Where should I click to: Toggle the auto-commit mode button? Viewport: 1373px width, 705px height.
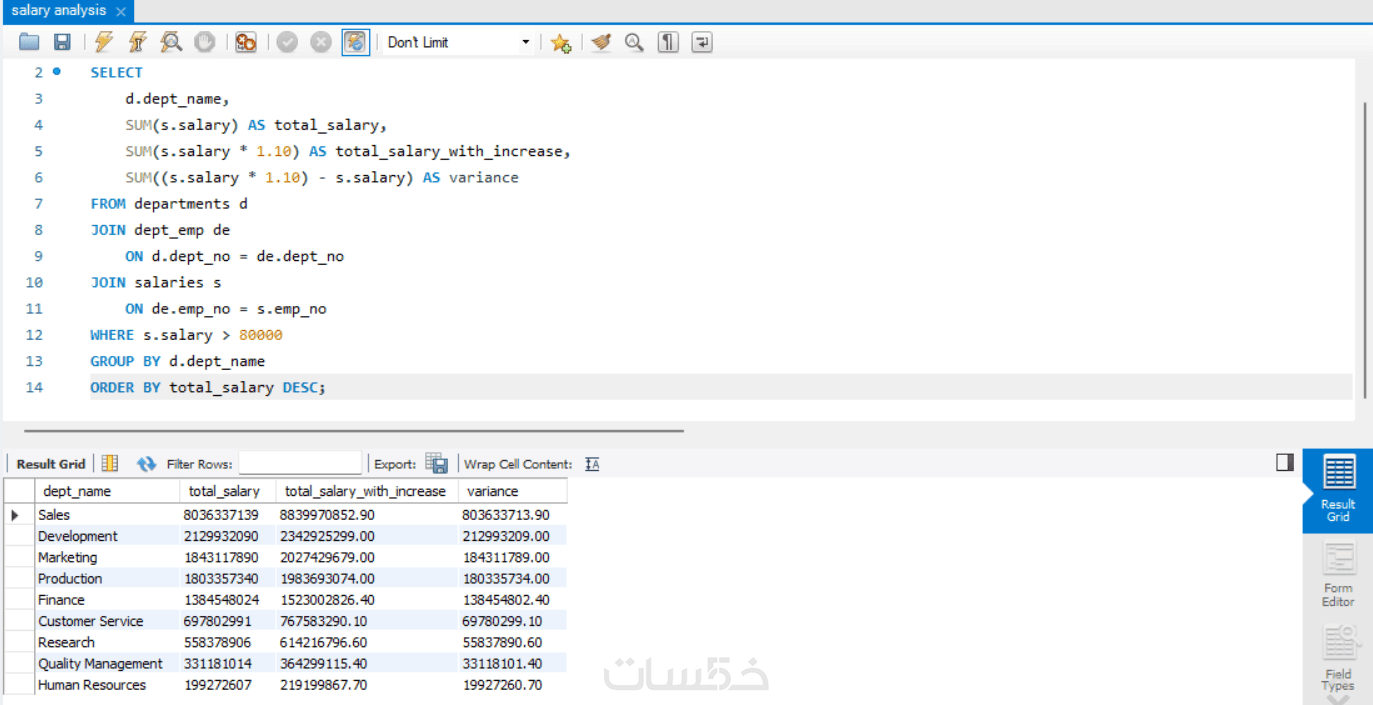click(356, 42)
